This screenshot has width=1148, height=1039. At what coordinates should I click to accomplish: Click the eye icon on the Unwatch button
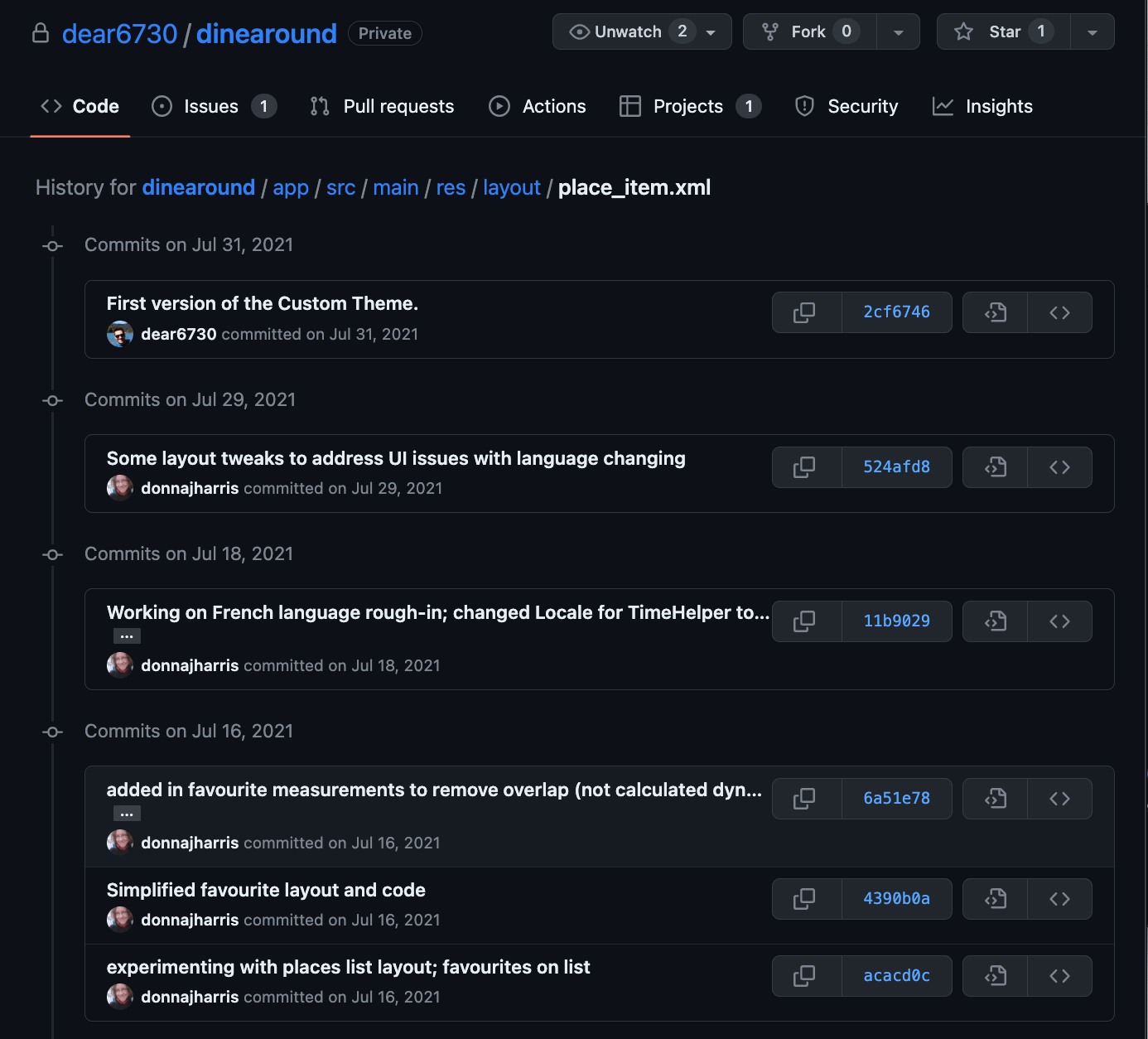(x=579, y=31)
